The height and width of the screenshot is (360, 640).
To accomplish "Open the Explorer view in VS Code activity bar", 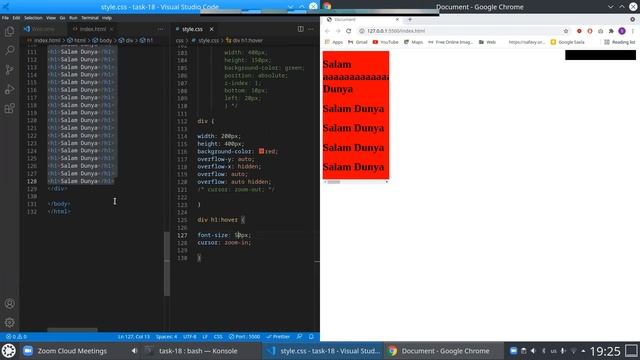I will 9,31.
